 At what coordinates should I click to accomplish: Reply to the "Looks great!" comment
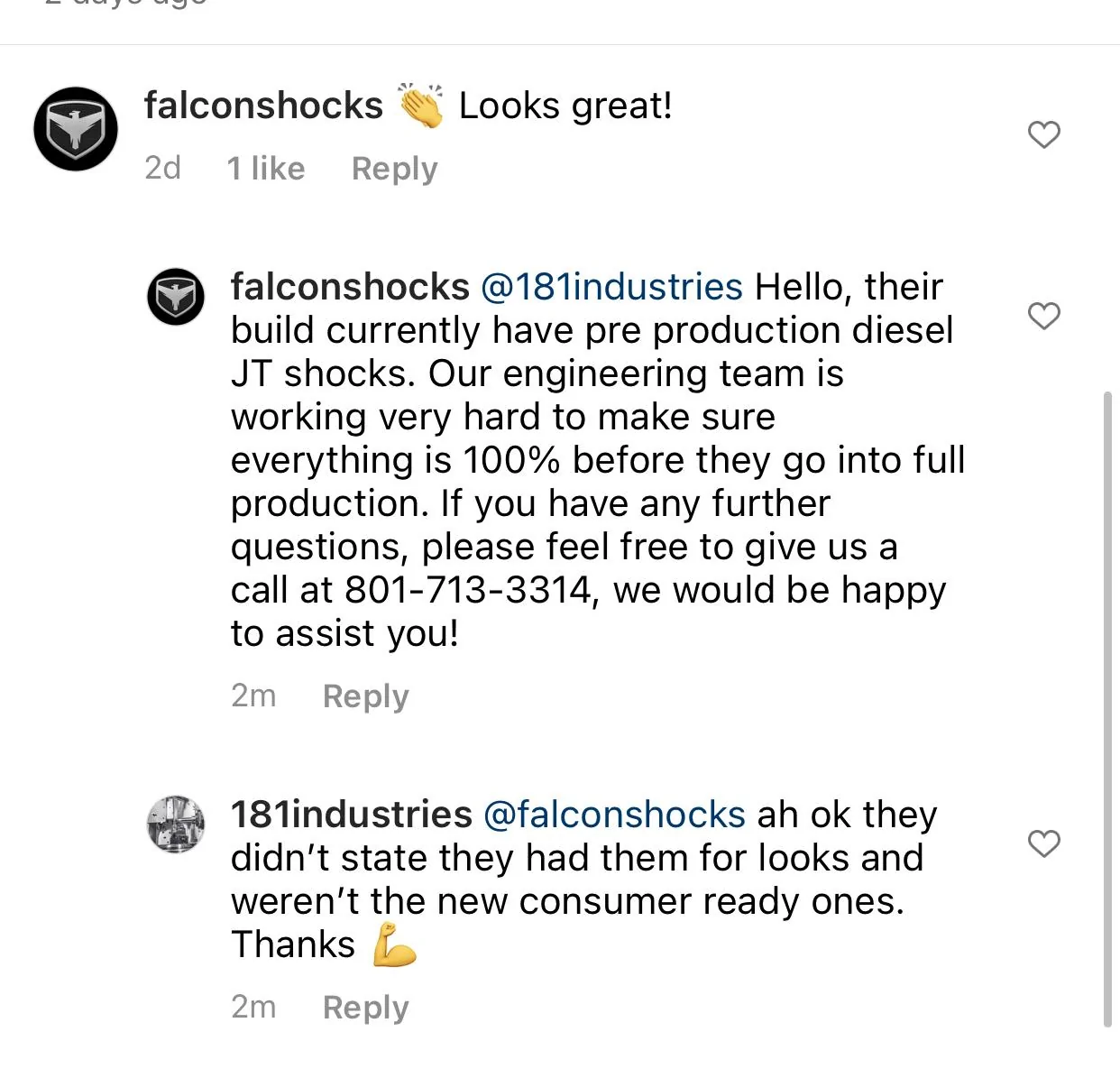coord(394,169)
